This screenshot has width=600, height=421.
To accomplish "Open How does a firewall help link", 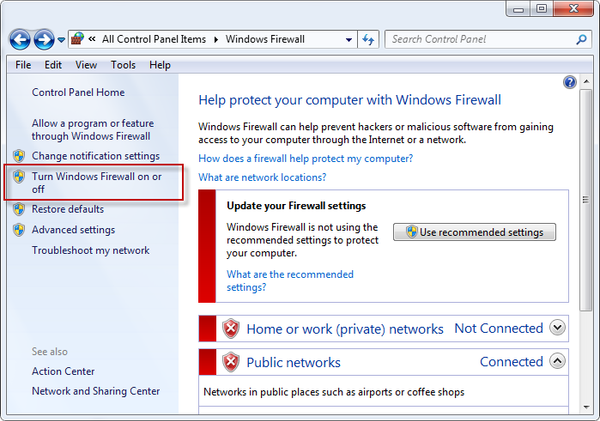I will click(x=305, y=158).
